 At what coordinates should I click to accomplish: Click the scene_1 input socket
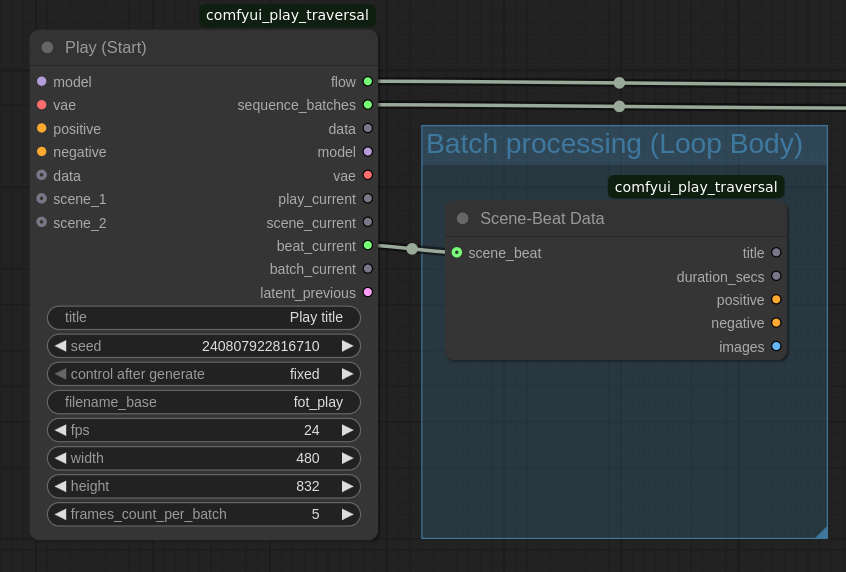tap(42, 199)
